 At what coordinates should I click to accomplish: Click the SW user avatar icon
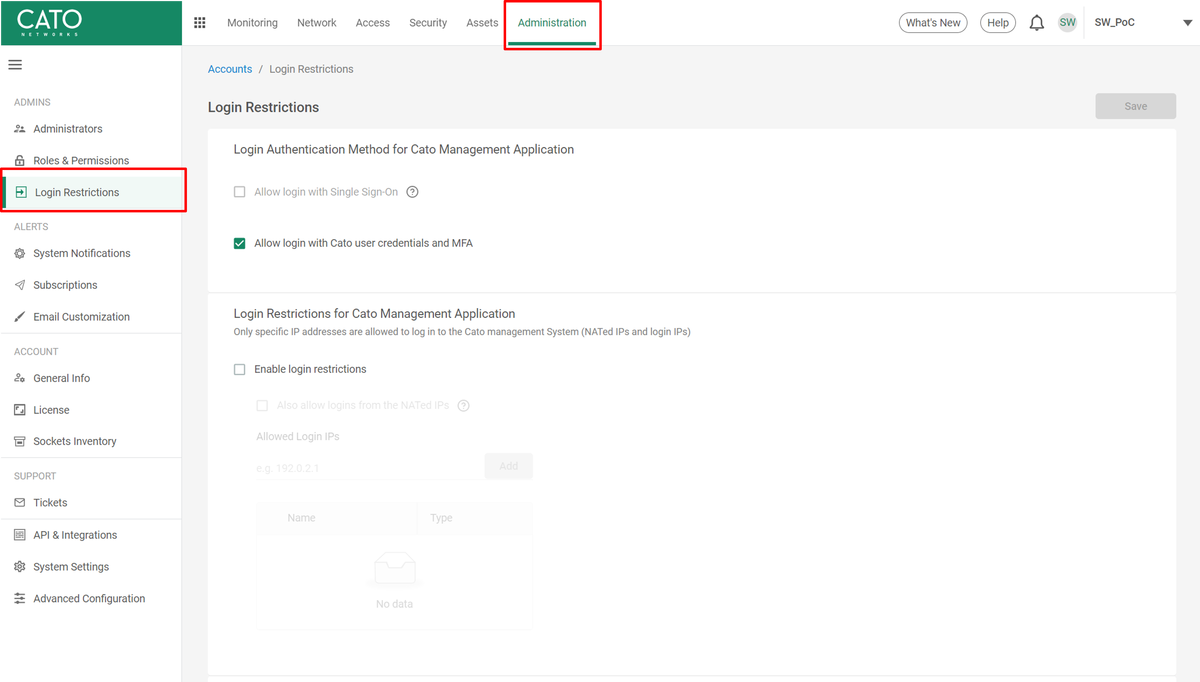point(1067,23)
